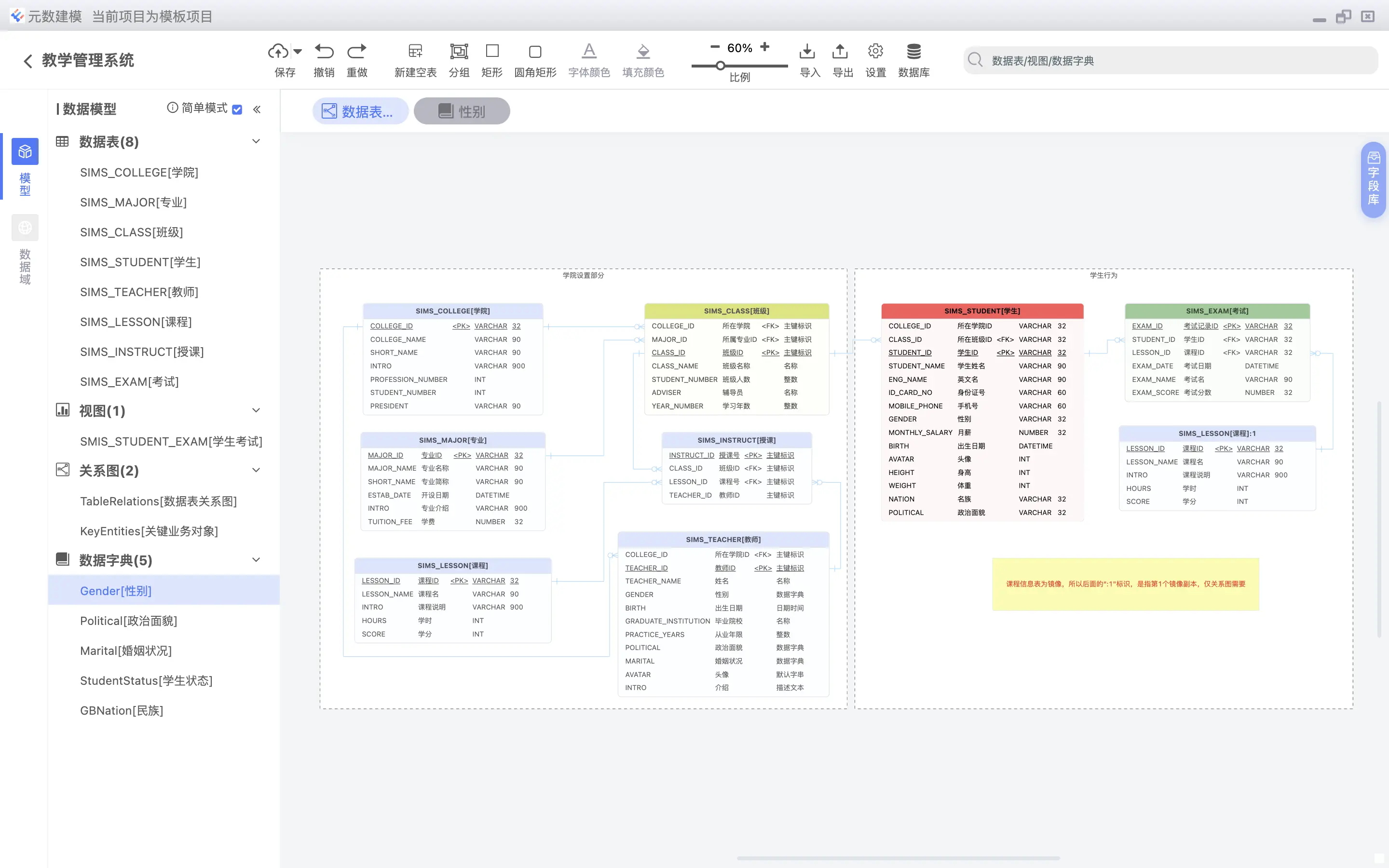Open the 保存 dropdown arrow
Screen dimensions: 1389x868
coord(297,52)
